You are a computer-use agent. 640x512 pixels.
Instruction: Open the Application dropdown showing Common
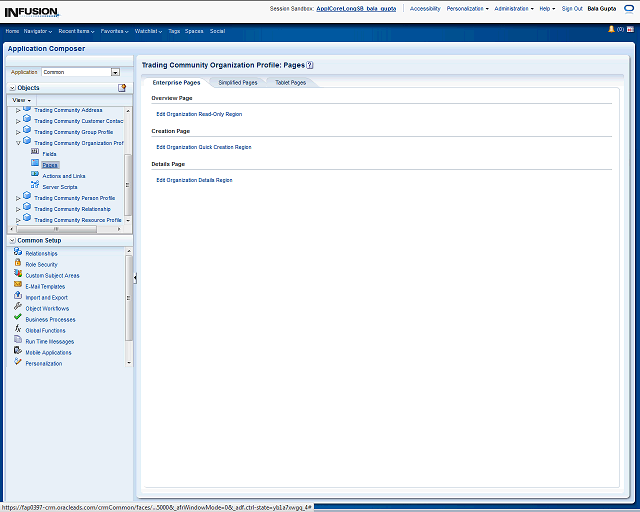[115, 72]
